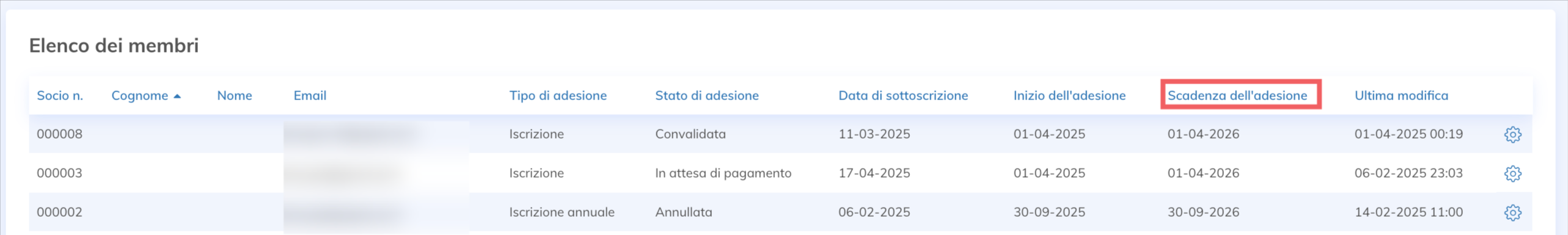Viewport: 1568px width, 235px height.
Task: Open settings gear for member 000002
Action: click(x=1512, y=212)
